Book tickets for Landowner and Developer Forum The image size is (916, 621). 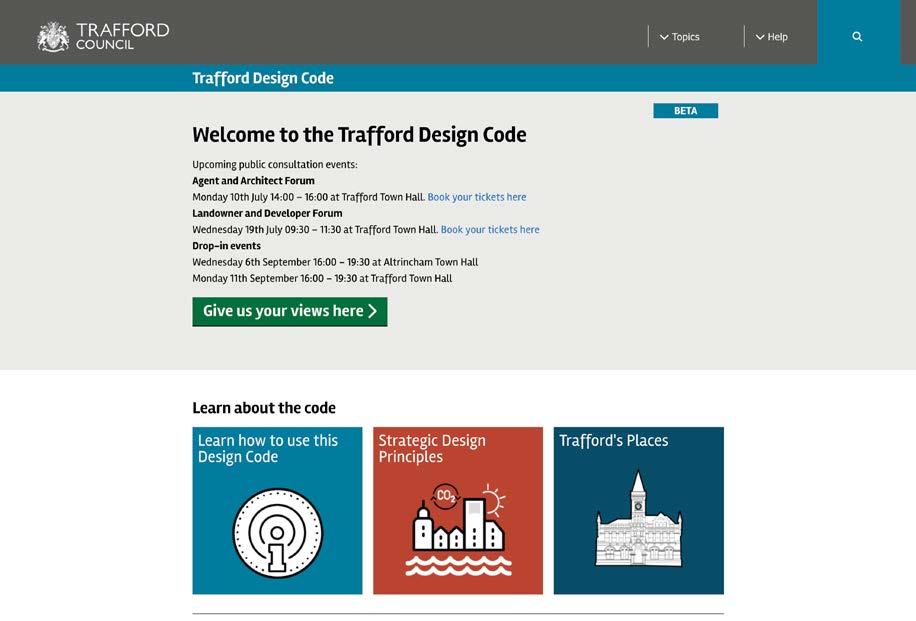coord(490,230)
